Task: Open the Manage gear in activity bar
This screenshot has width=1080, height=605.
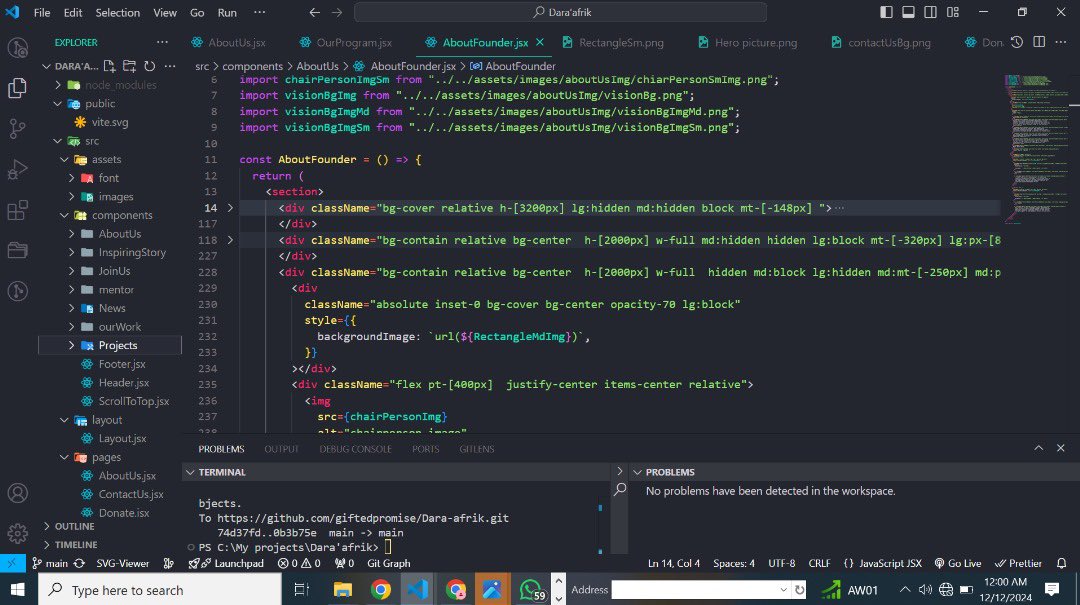Action: point(17,533)
